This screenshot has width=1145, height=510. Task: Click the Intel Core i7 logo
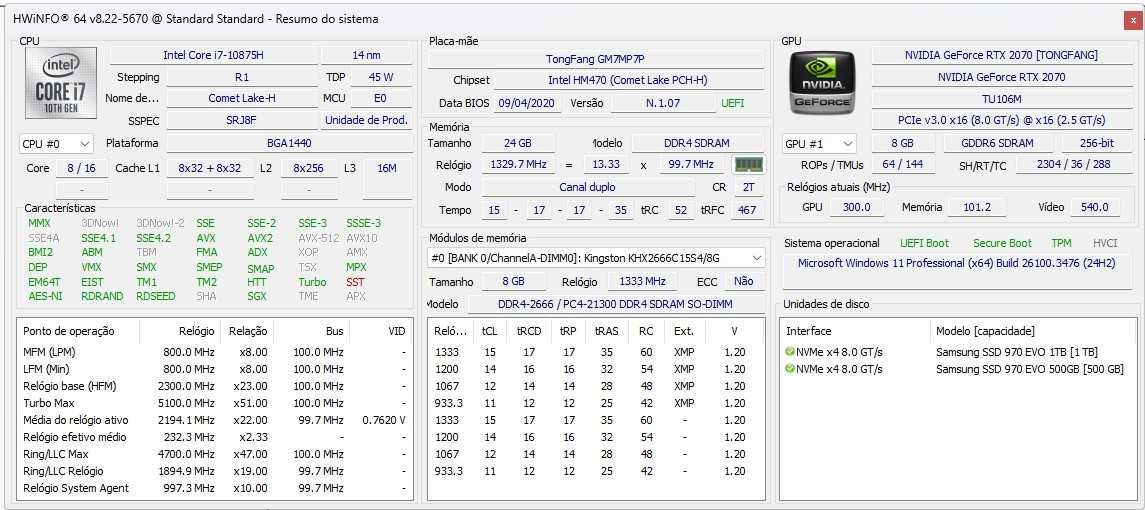point(61,83)
